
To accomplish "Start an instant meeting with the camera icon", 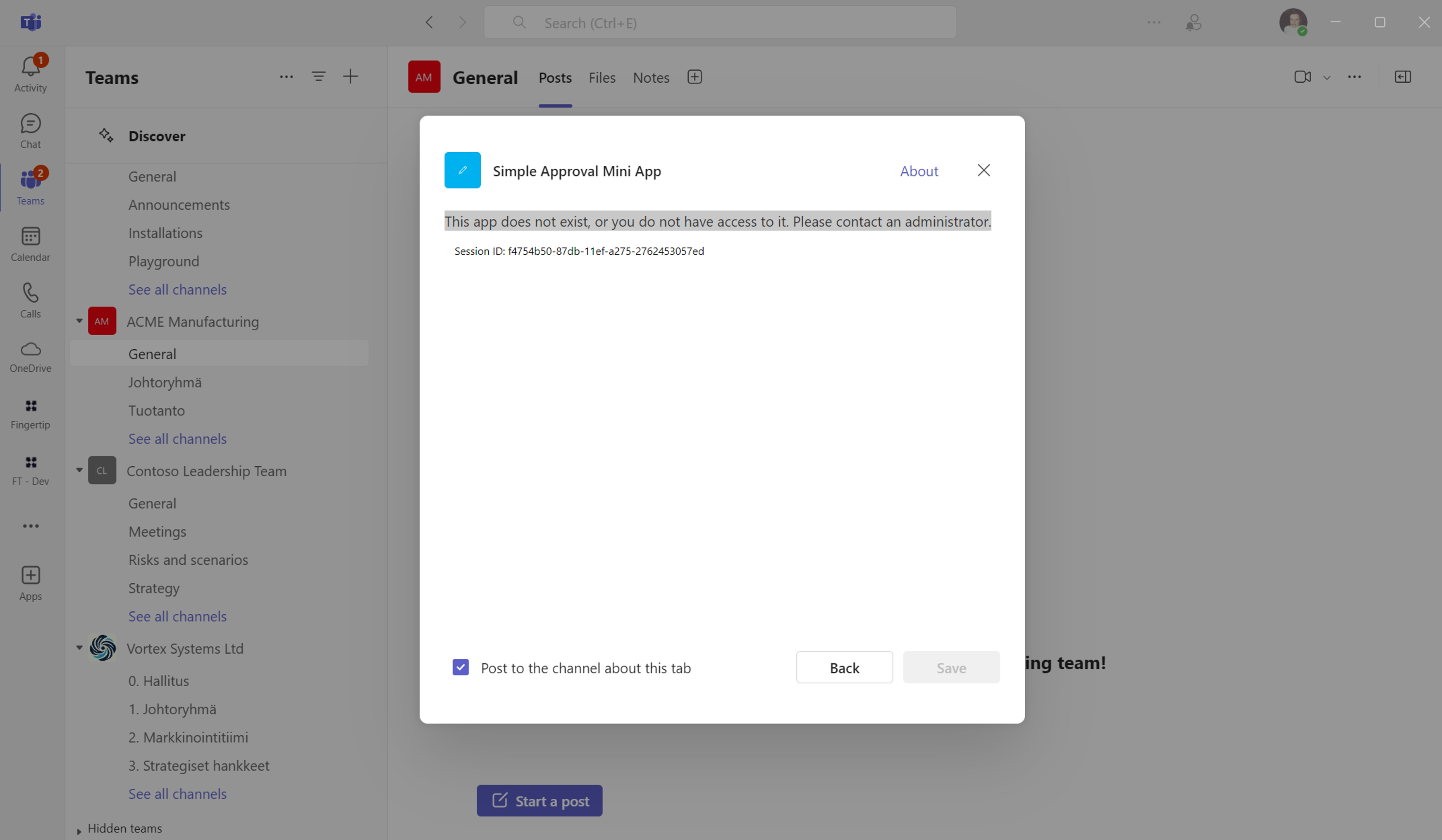I will click(x=1303, y=76).
